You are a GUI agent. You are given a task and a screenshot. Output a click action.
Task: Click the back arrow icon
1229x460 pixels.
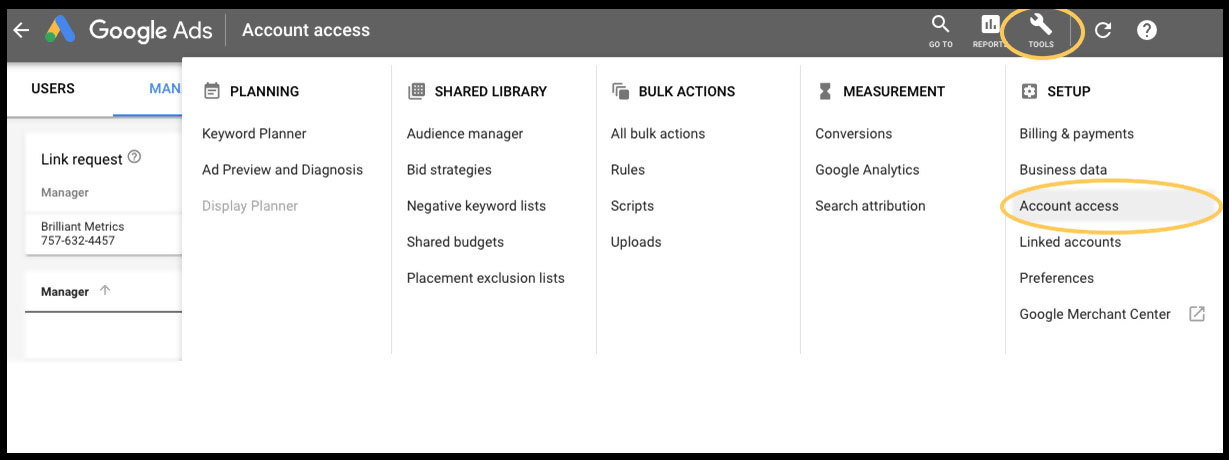[x=21, y=31]
